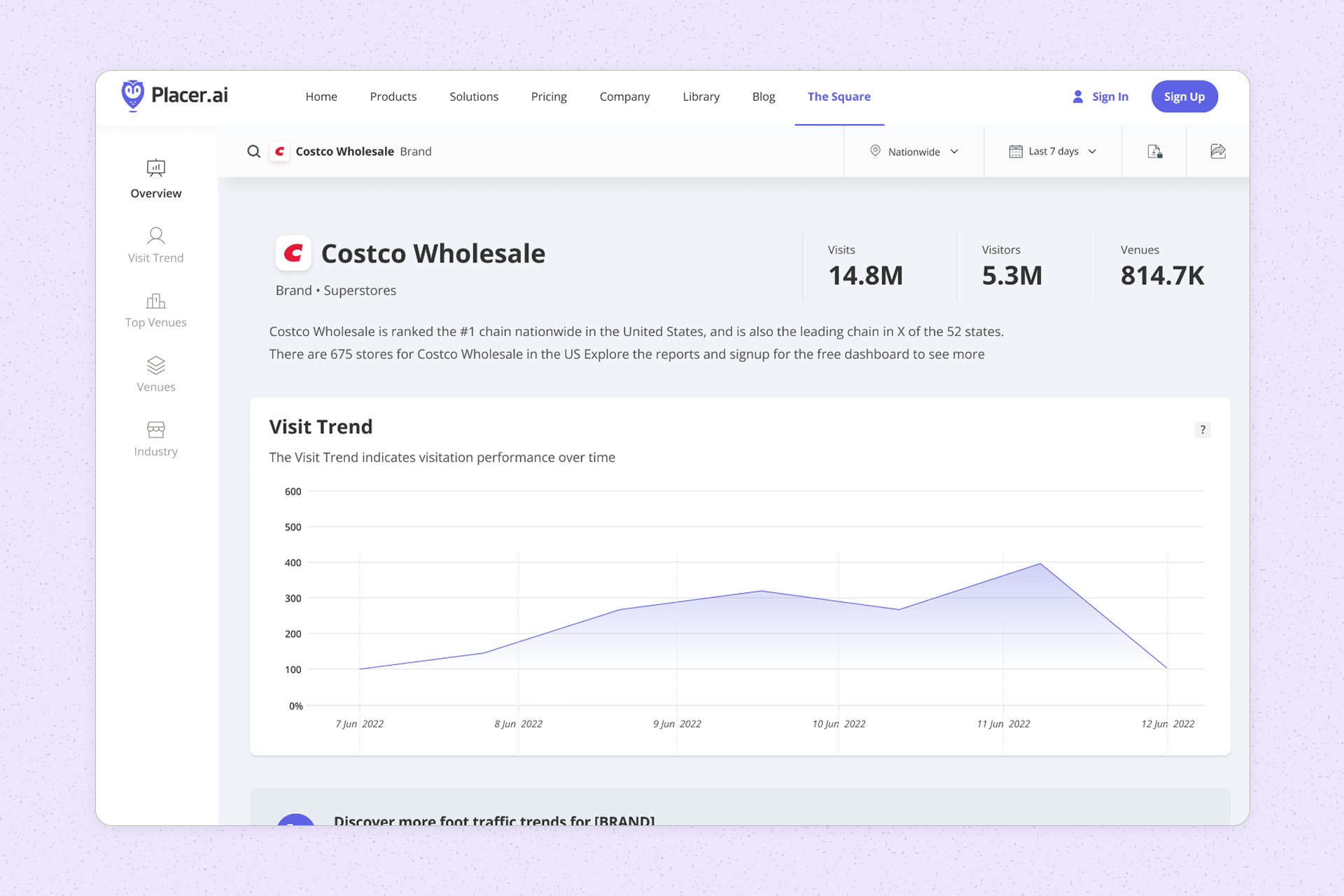
Task: Open Venues in the sidebar
Action: (155, 374)
